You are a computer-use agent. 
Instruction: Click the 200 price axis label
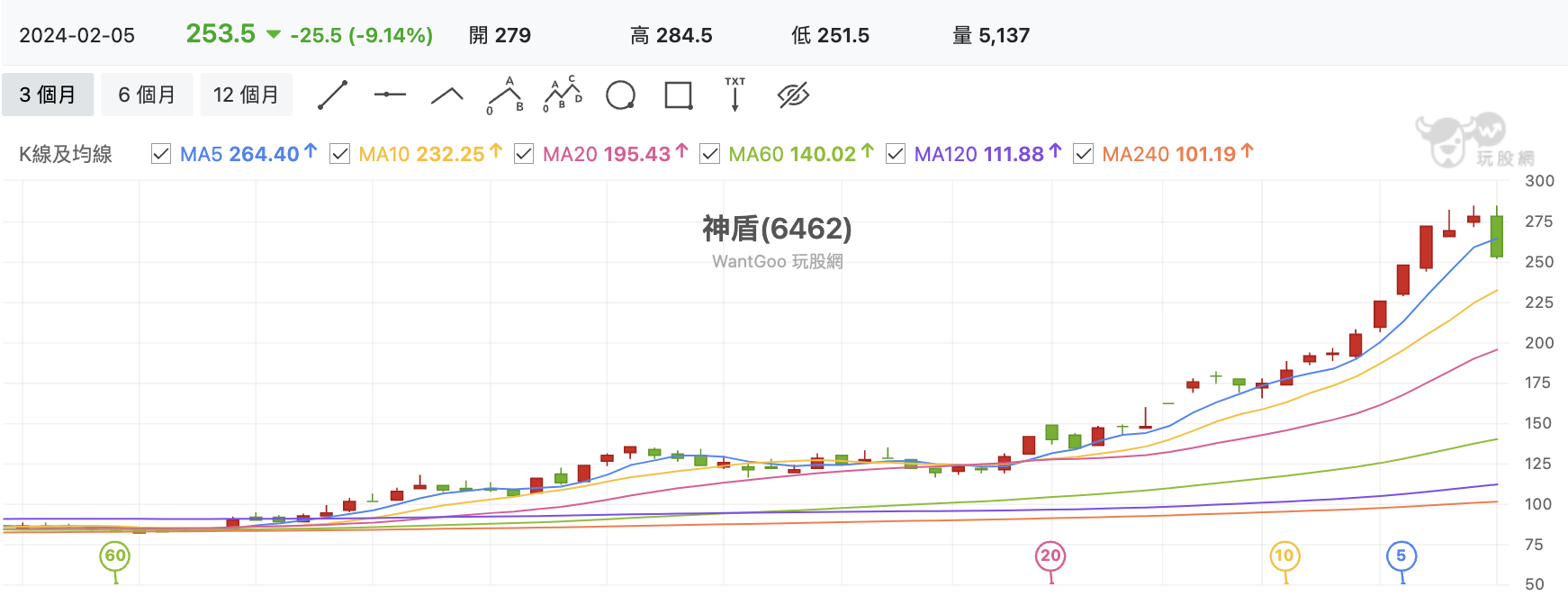tap(1539, 343)
